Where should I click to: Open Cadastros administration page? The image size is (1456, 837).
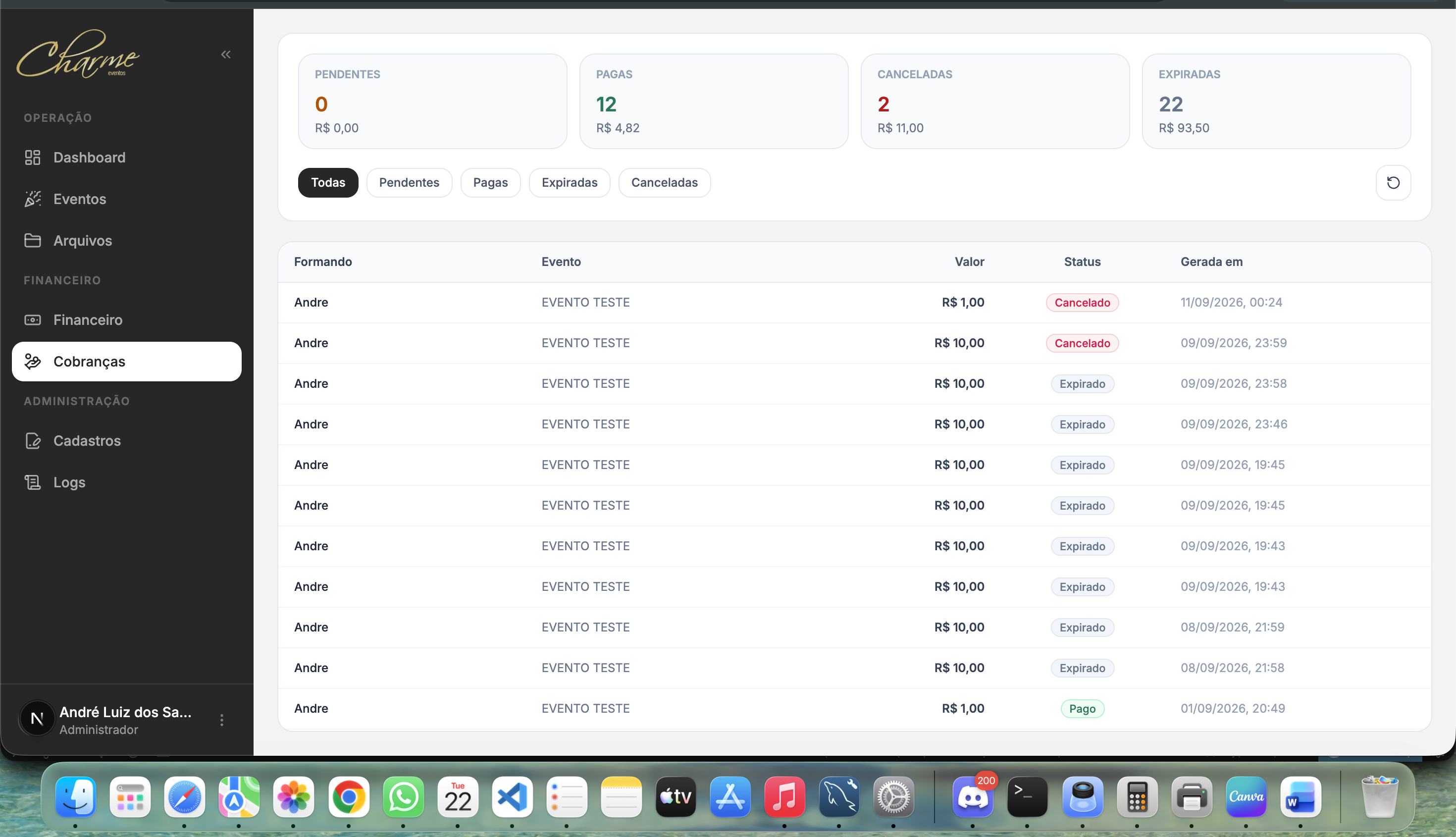pyautogui.click(x=126, y=441)
